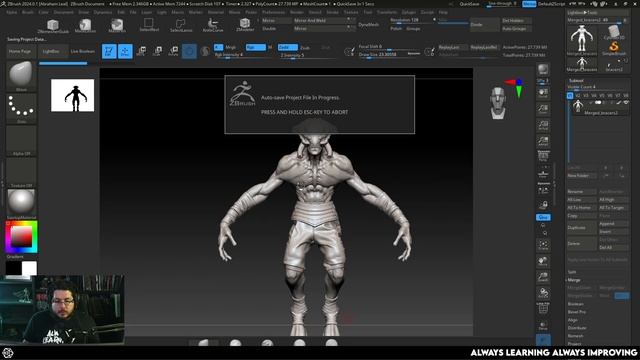Click the Duplicate subtool button
Viewport: 640px width, 360px height.
582,227
